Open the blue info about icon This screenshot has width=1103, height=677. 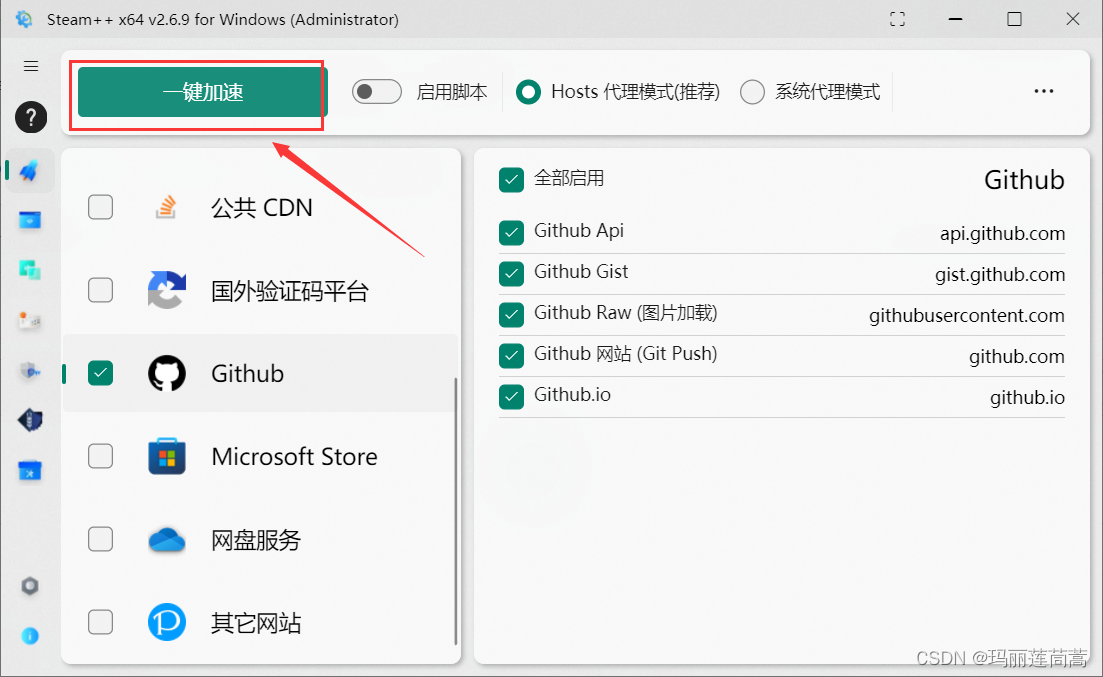tap(30, 636)
